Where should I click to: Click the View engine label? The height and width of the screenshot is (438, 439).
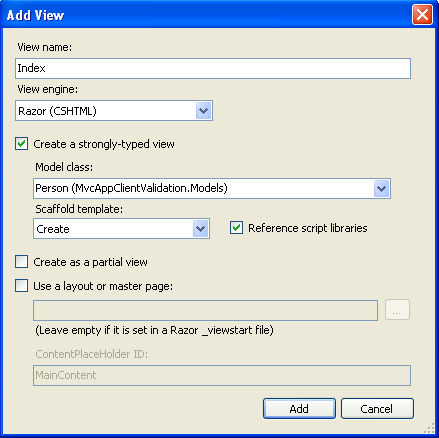[47, 89]
